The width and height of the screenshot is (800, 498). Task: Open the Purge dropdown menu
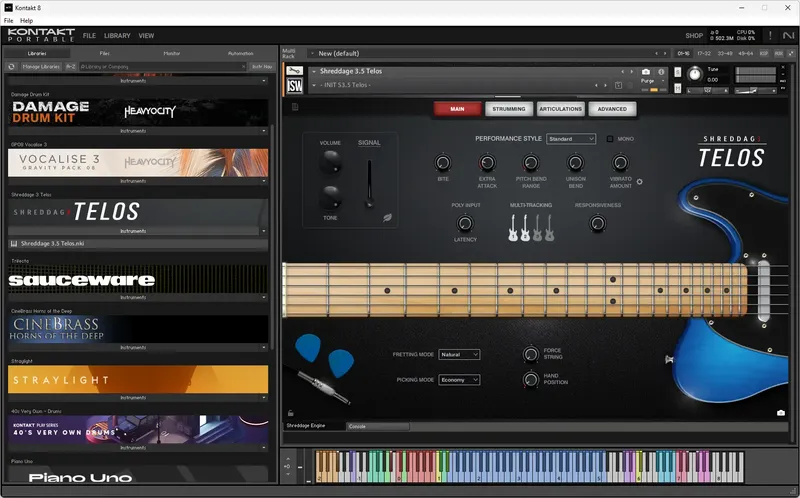(x=653, y=81)
